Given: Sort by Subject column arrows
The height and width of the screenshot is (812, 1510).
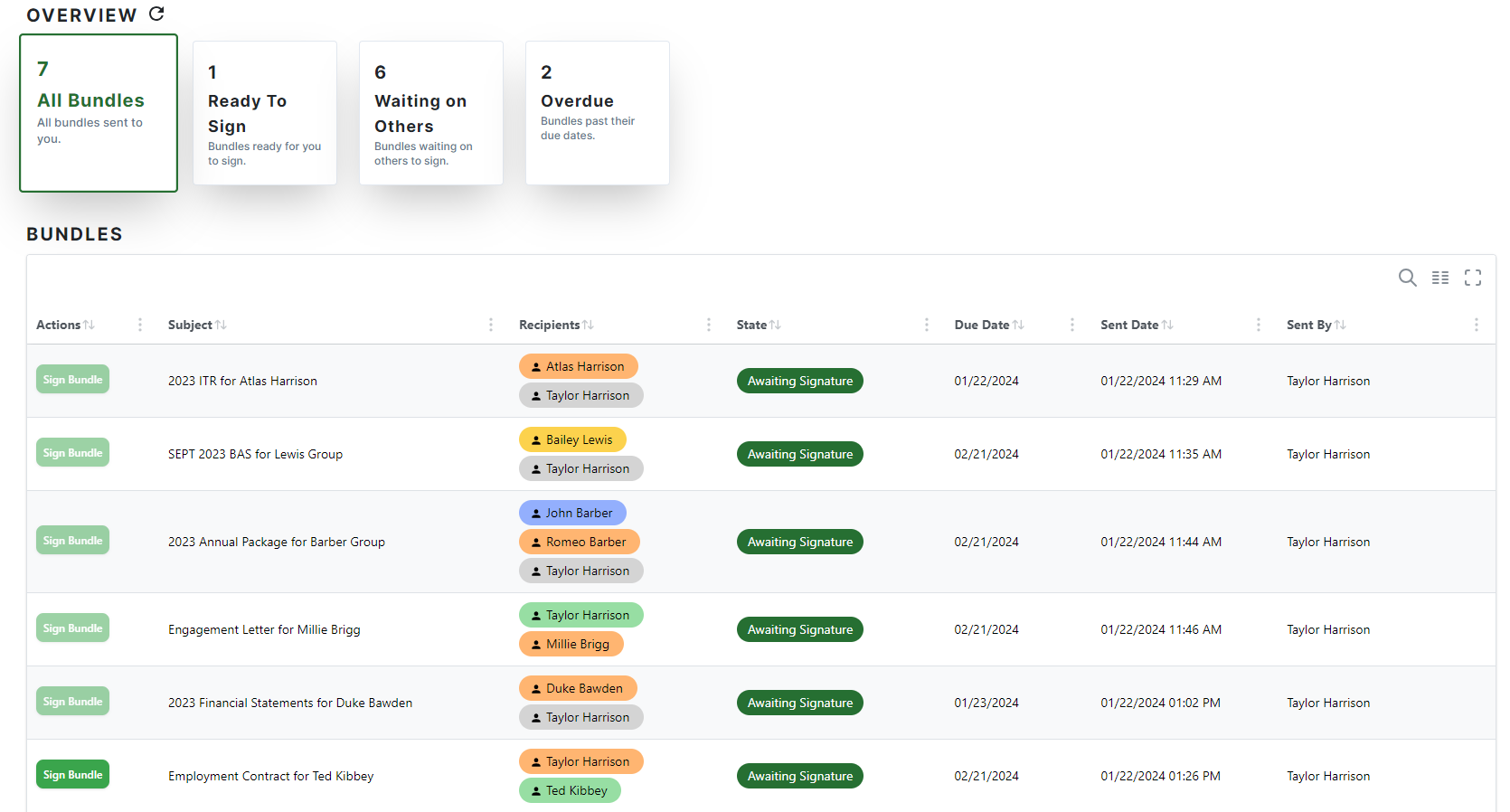Looking at the screenshot, I should pos(222,325).
